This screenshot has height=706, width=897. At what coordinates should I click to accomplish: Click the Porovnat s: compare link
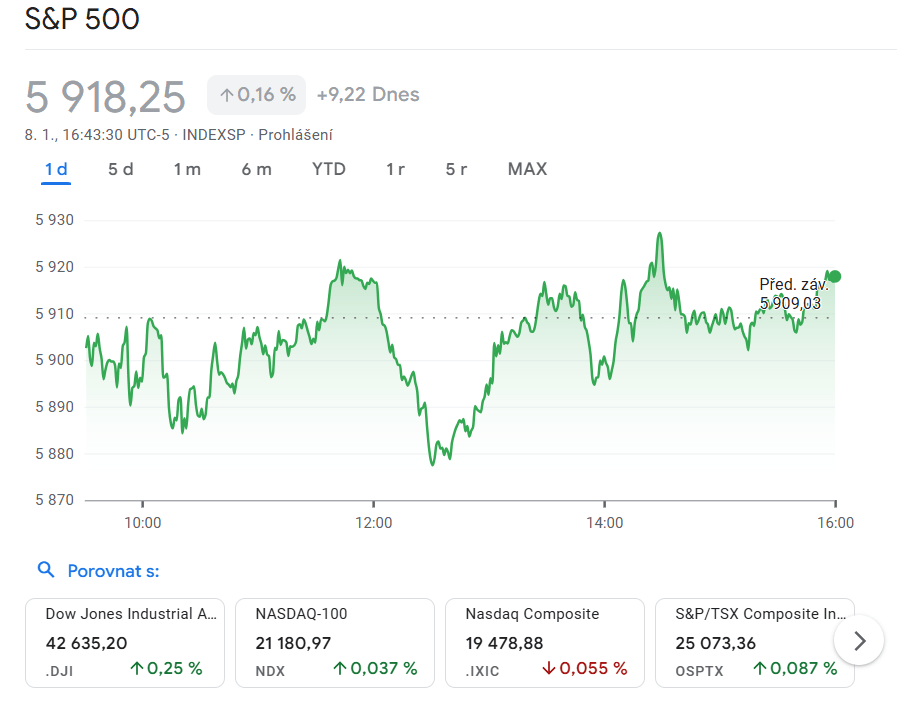coord(113,571)
